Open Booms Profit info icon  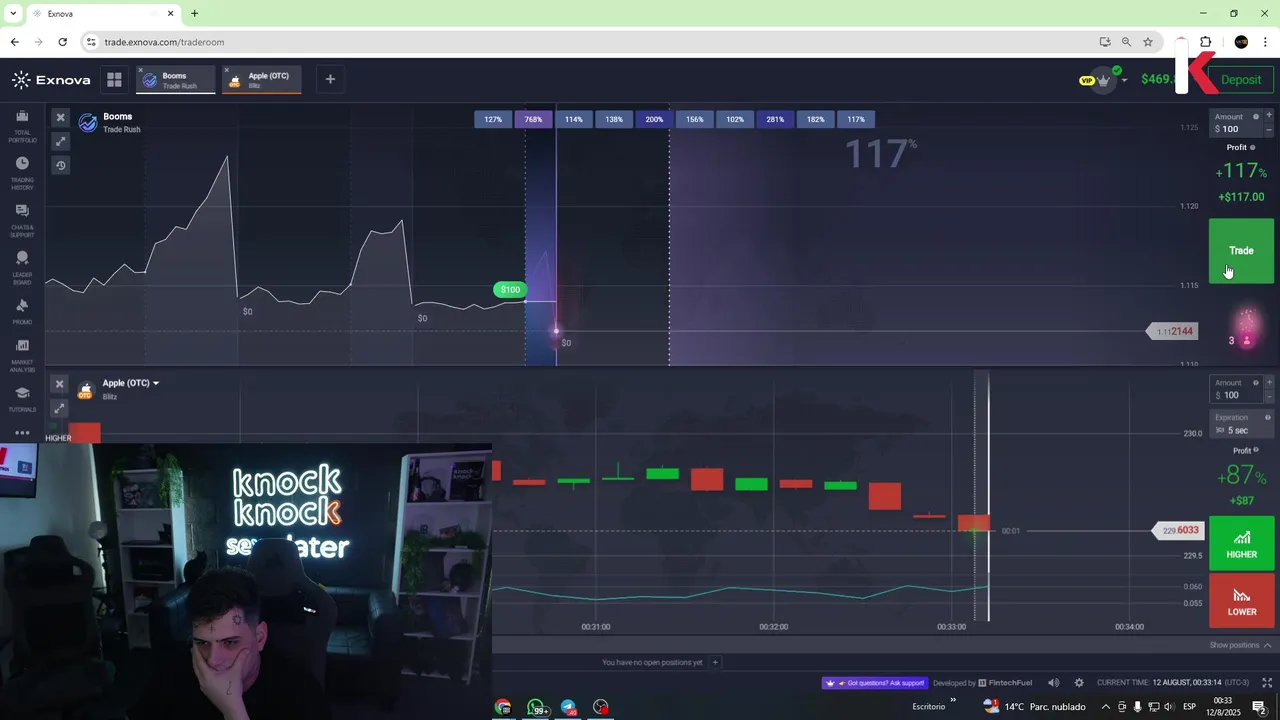click(1252, 148)
